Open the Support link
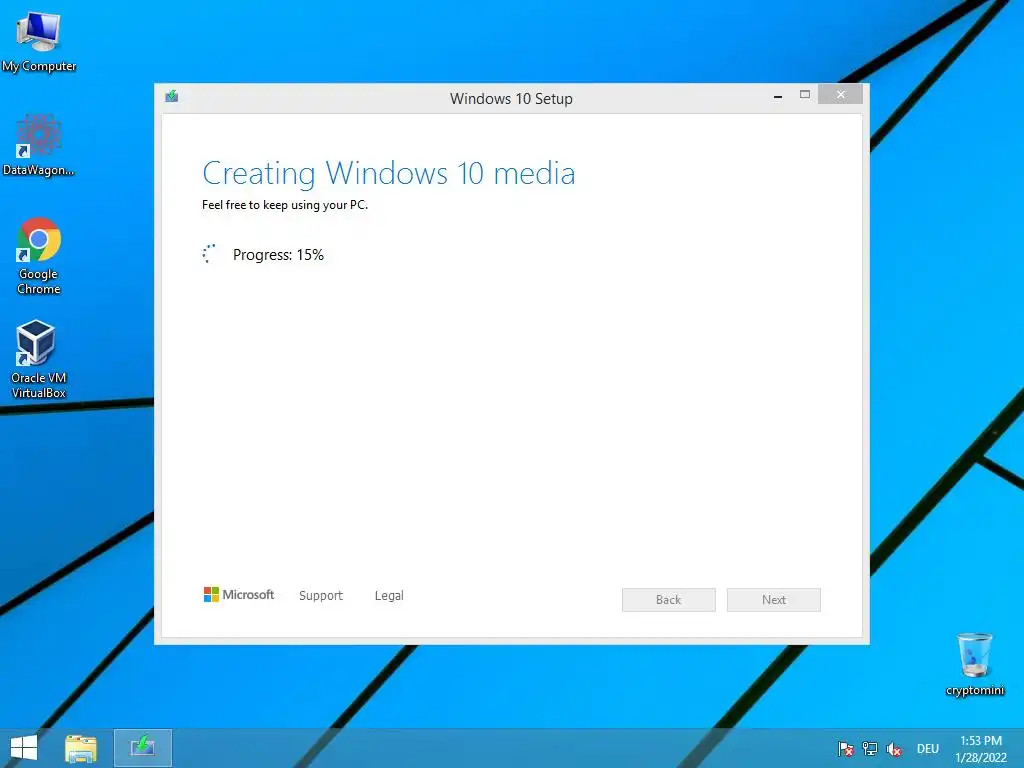The image size is (1024, 768). (x=321, y=596)
